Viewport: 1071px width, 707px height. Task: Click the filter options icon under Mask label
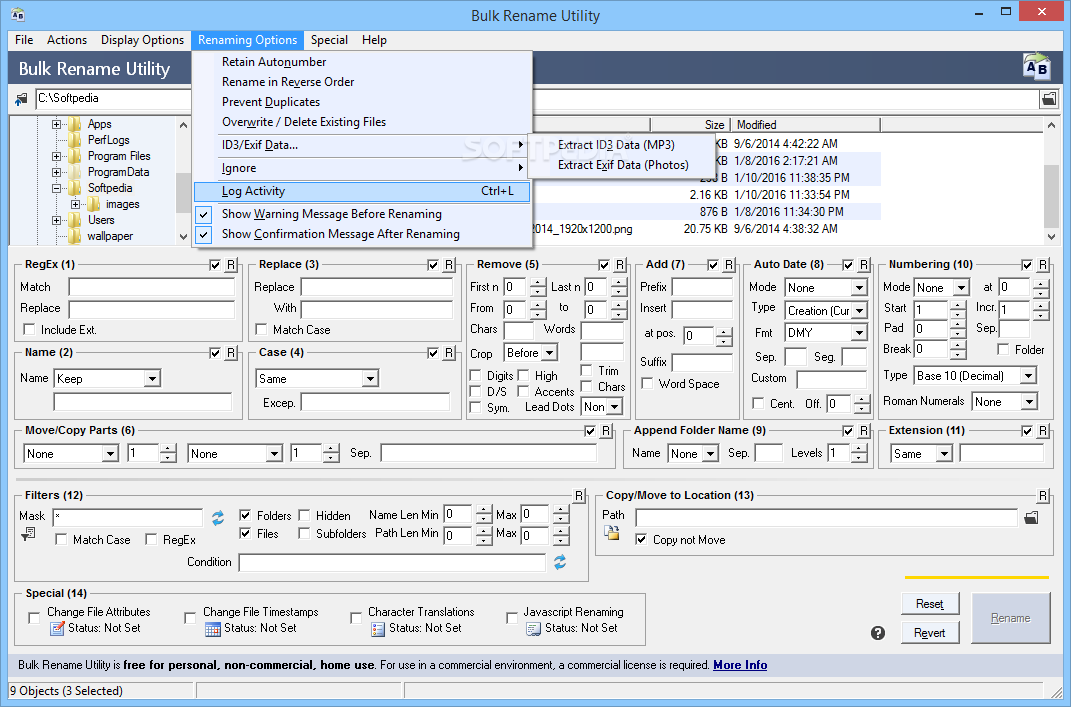28,534
